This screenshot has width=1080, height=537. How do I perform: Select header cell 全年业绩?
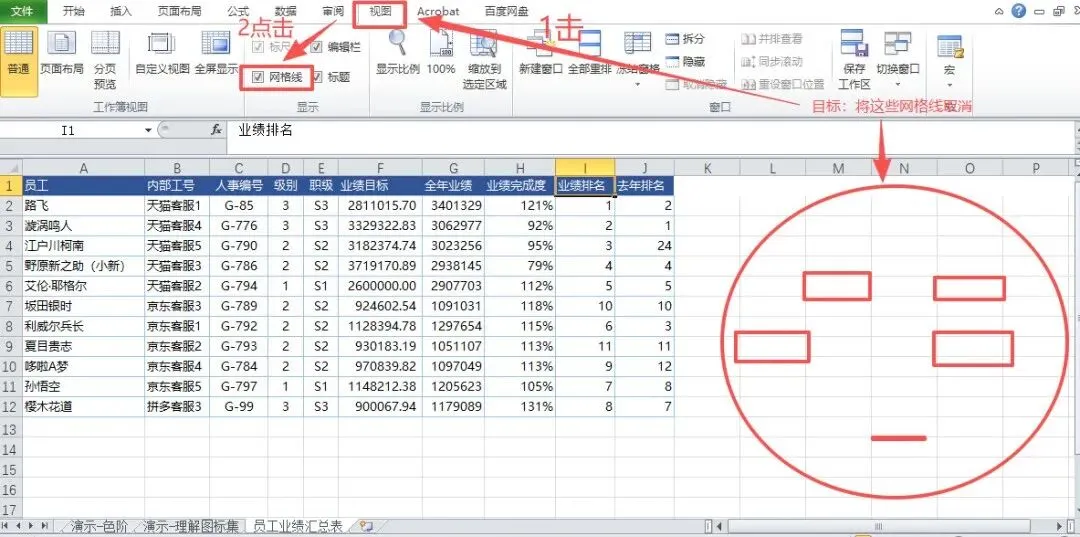tap(453, 185)
